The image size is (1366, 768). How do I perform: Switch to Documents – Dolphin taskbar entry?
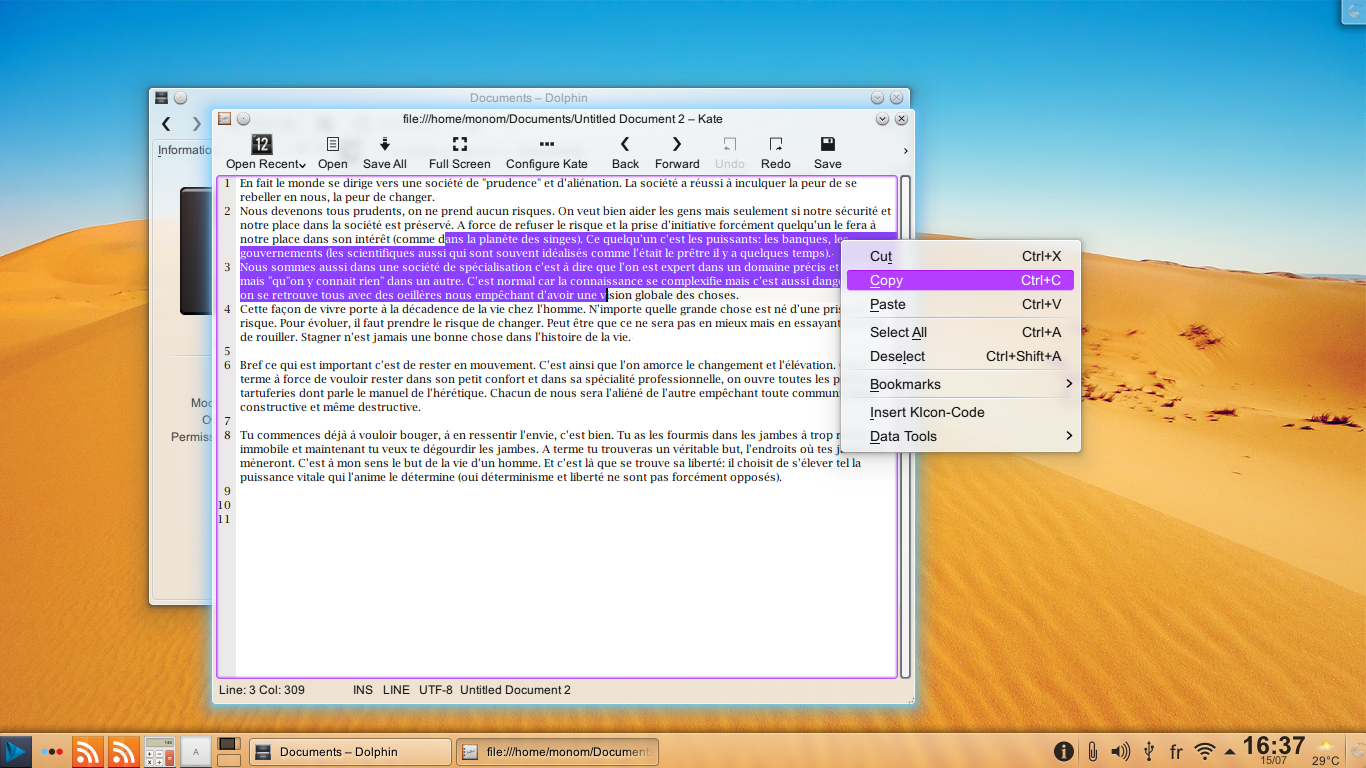pyautogui.click(x=350, y=752)
